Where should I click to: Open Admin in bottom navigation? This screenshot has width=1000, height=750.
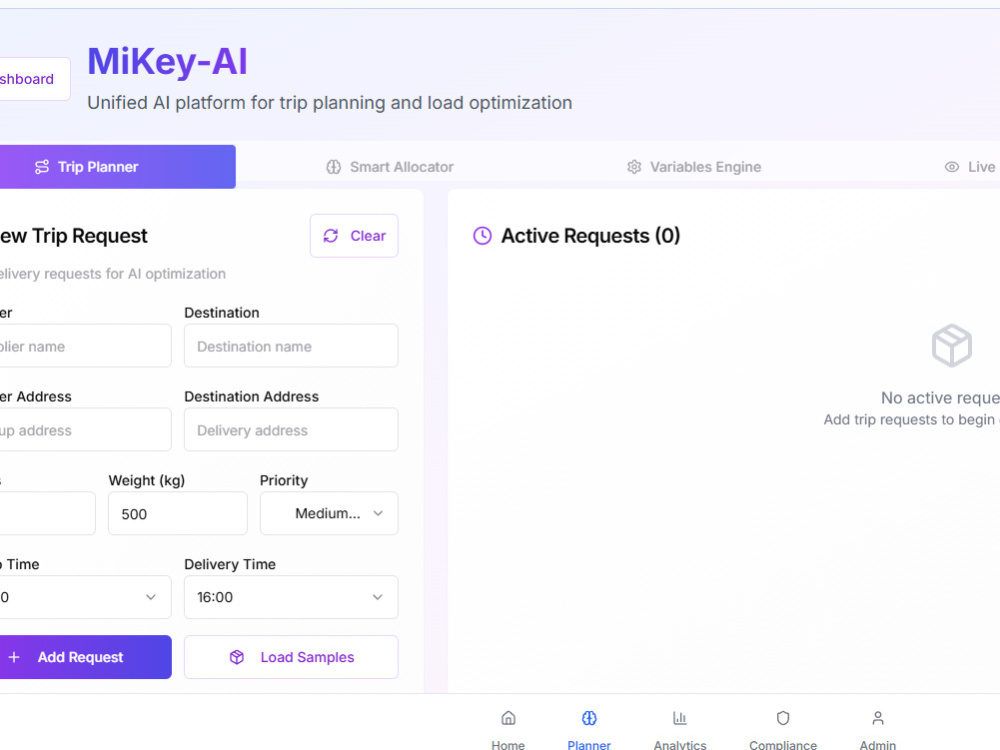coord(878,730)
